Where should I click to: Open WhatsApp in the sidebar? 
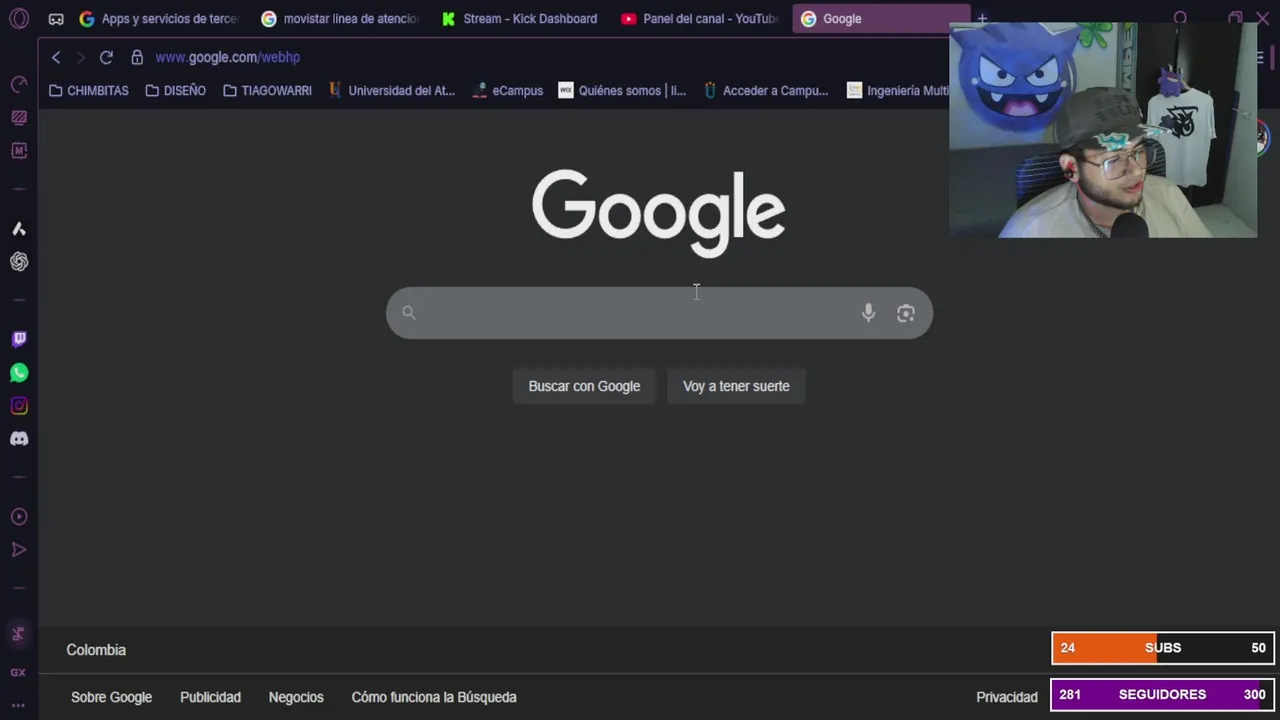click(19, 373)
